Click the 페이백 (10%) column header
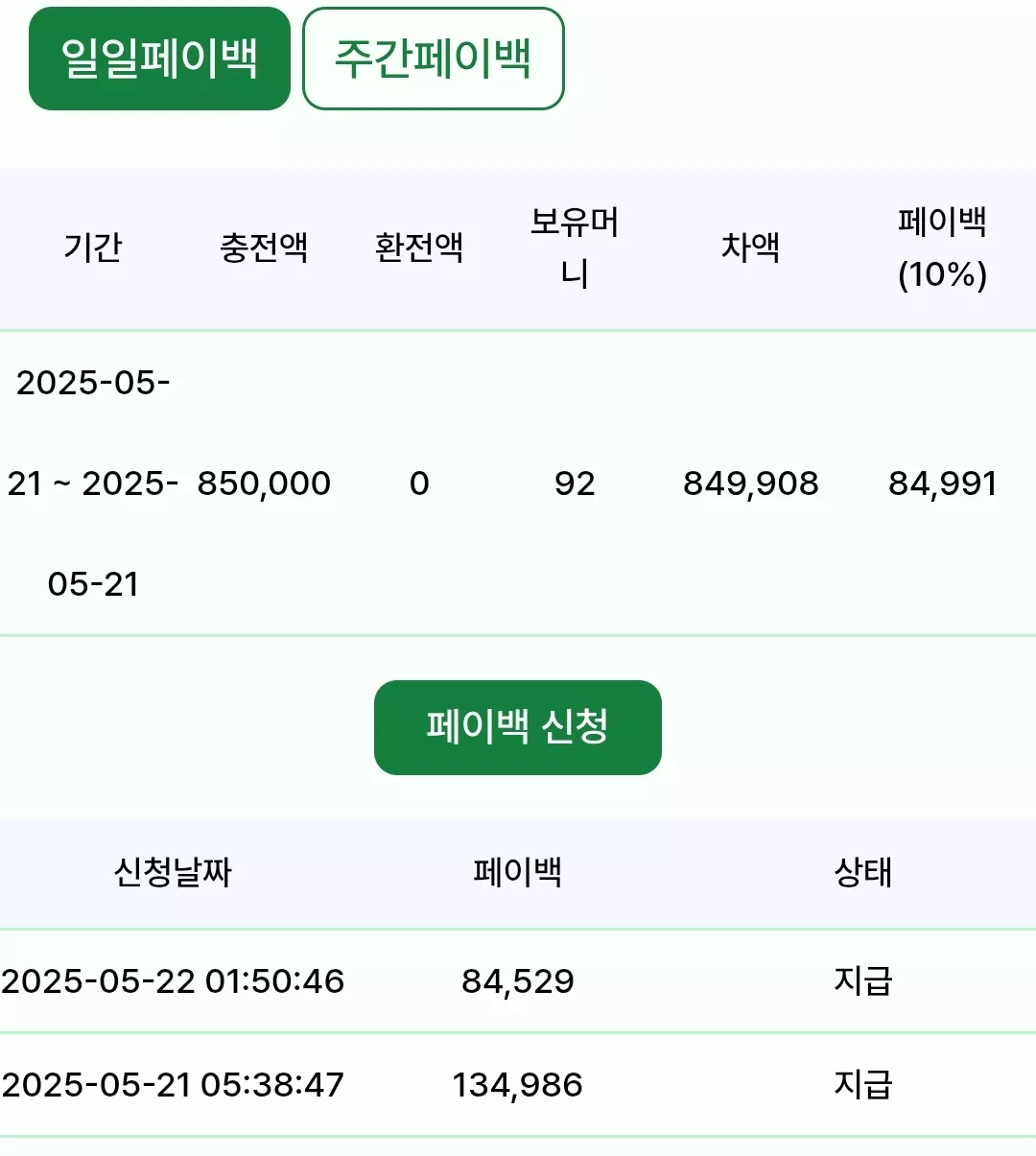This screenshot has width=1036, height=1156. 943,248
